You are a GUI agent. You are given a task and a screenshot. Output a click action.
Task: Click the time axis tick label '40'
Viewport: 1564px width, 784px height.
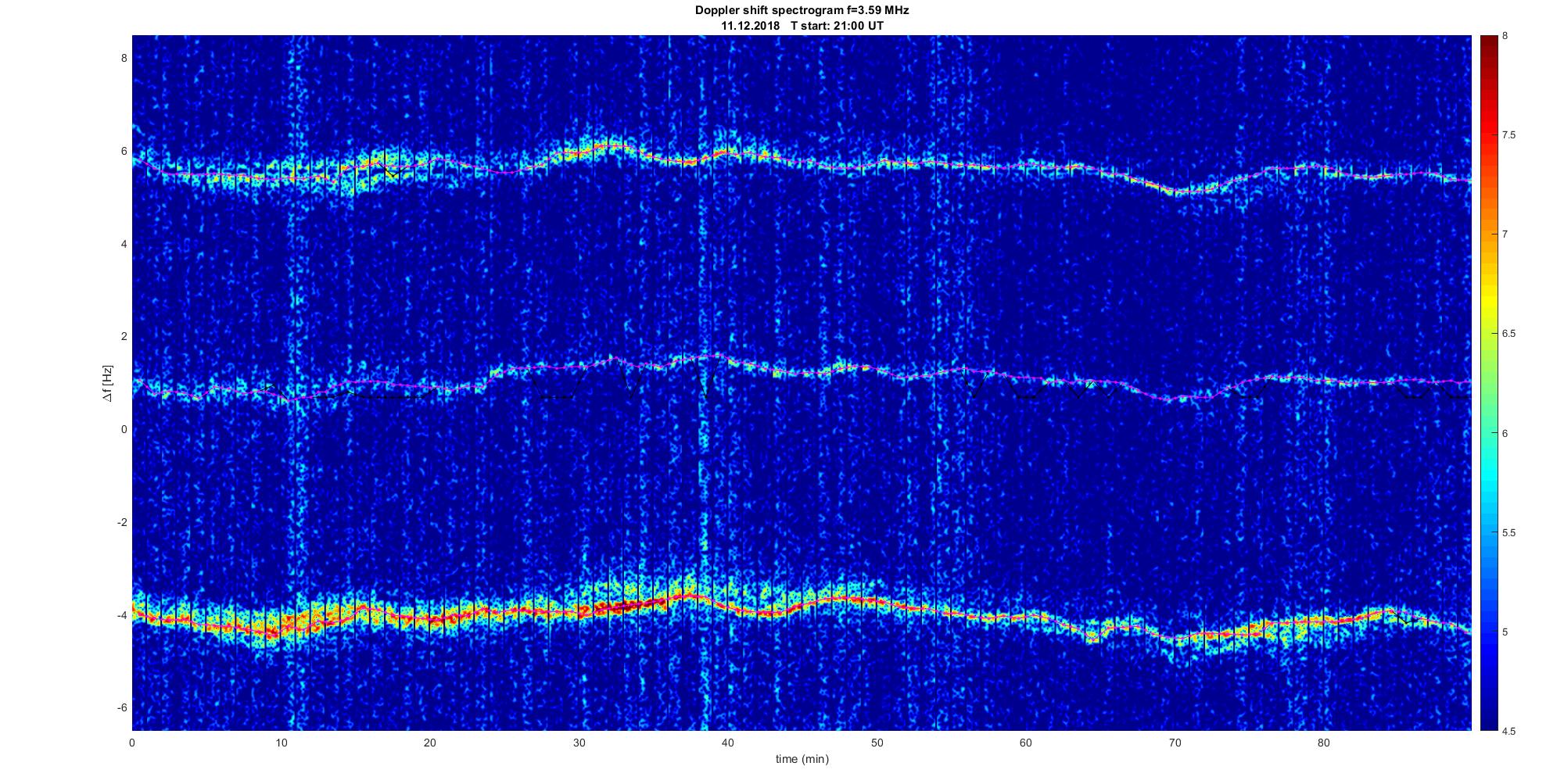(x=728, y=743)
